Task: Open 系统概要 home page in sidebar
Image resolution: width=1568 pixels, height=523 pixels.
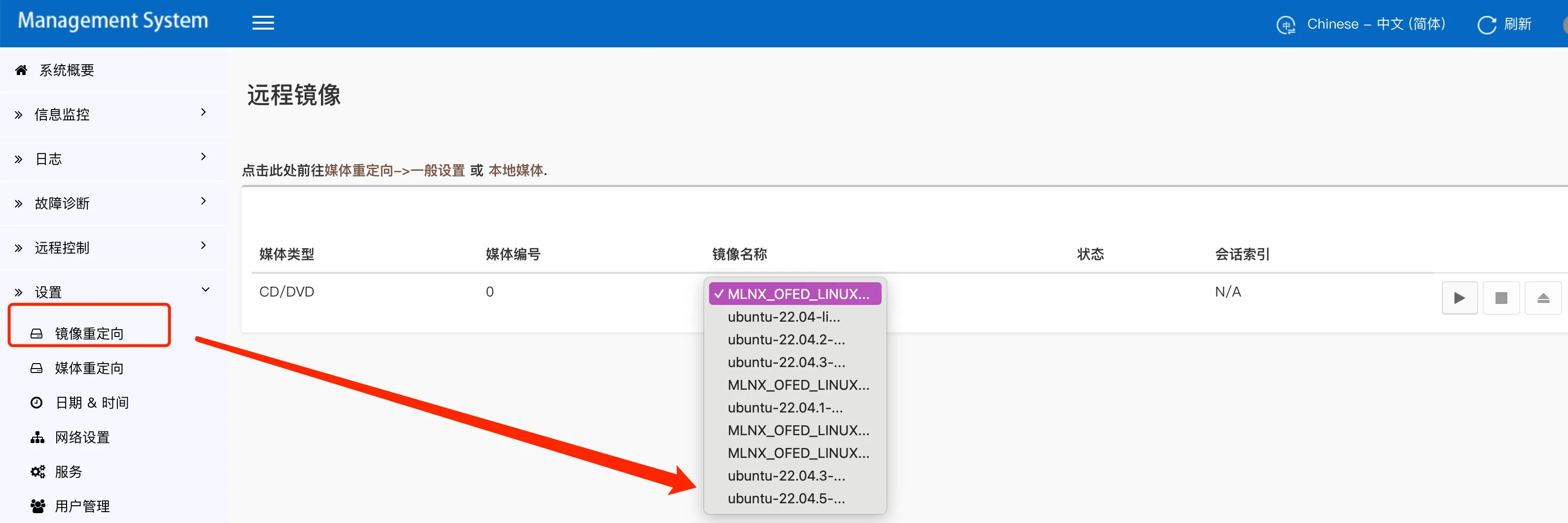Action: (x=67, y=70)
